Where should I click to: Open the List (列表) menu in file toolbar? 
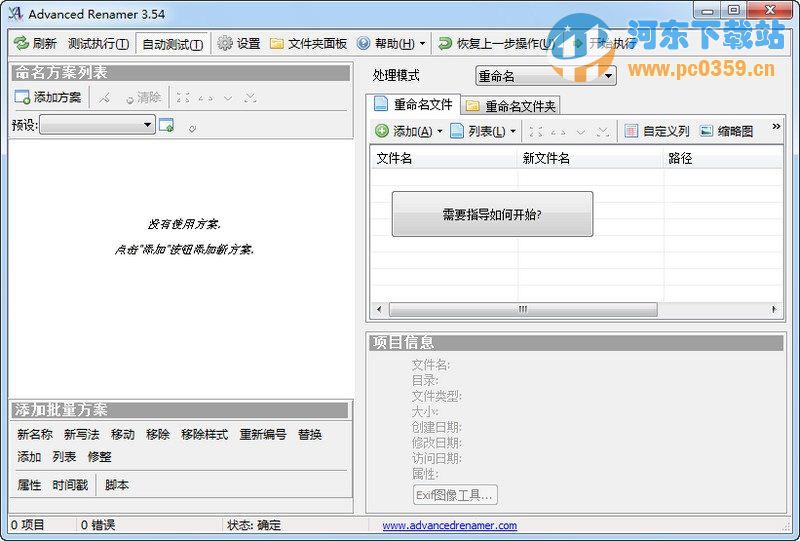[478, 131]
